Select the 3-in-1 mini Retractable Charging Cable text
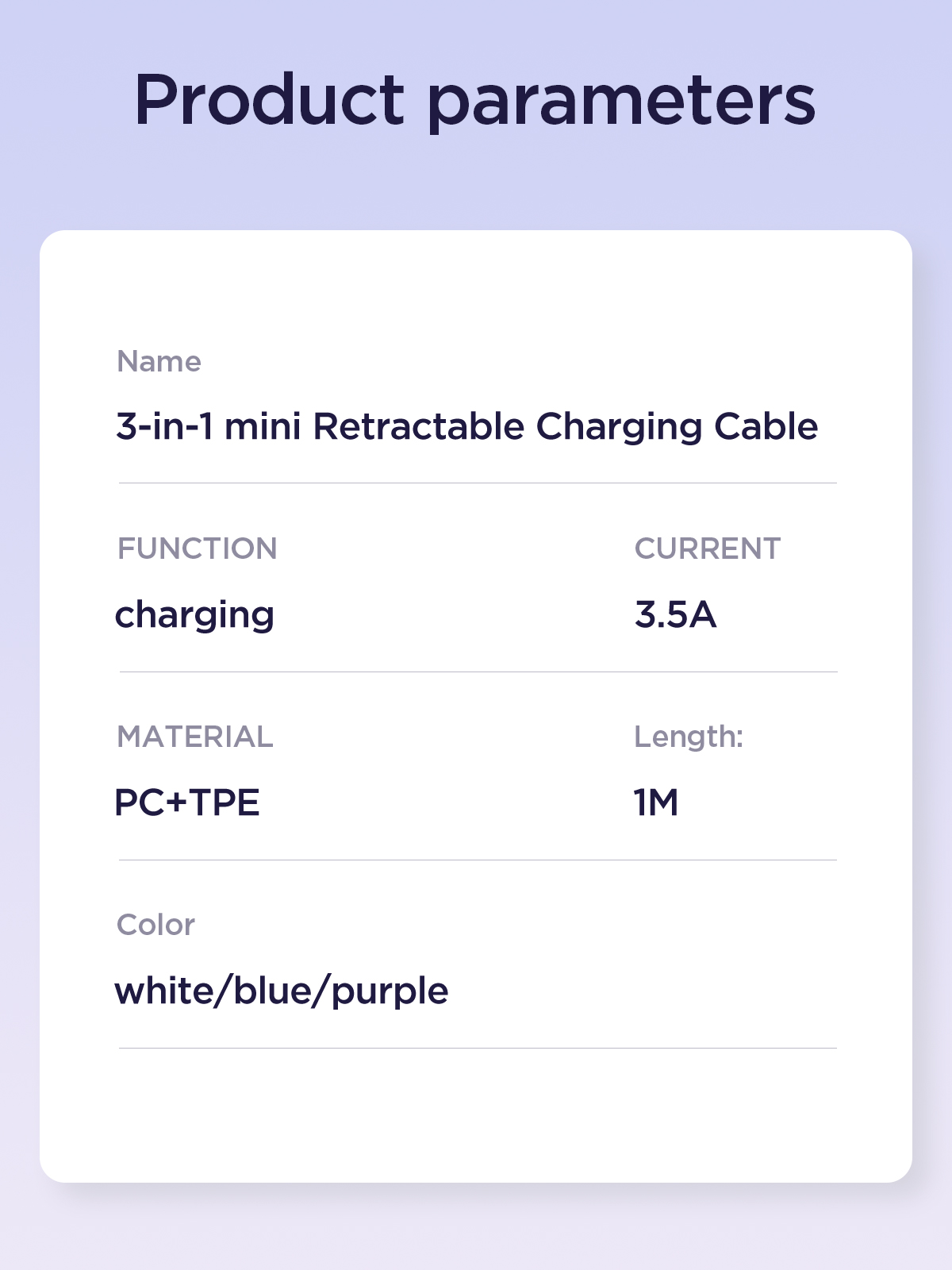The width and height of the screenshot is (952, 1270). [466, 426]
